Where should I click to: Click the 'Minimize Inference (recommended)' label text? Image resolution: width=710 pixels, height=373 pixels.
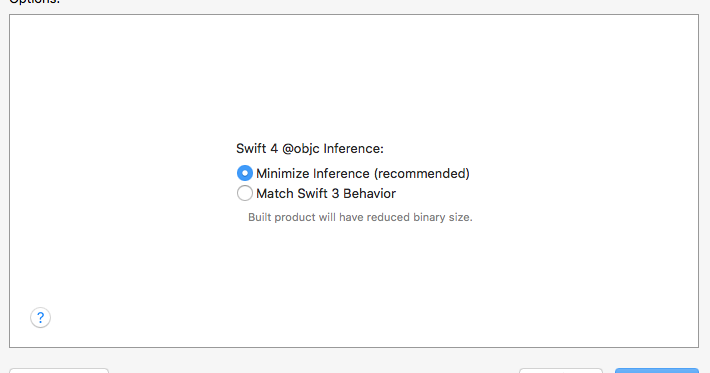pyautogui.click(x=363, y=173)
